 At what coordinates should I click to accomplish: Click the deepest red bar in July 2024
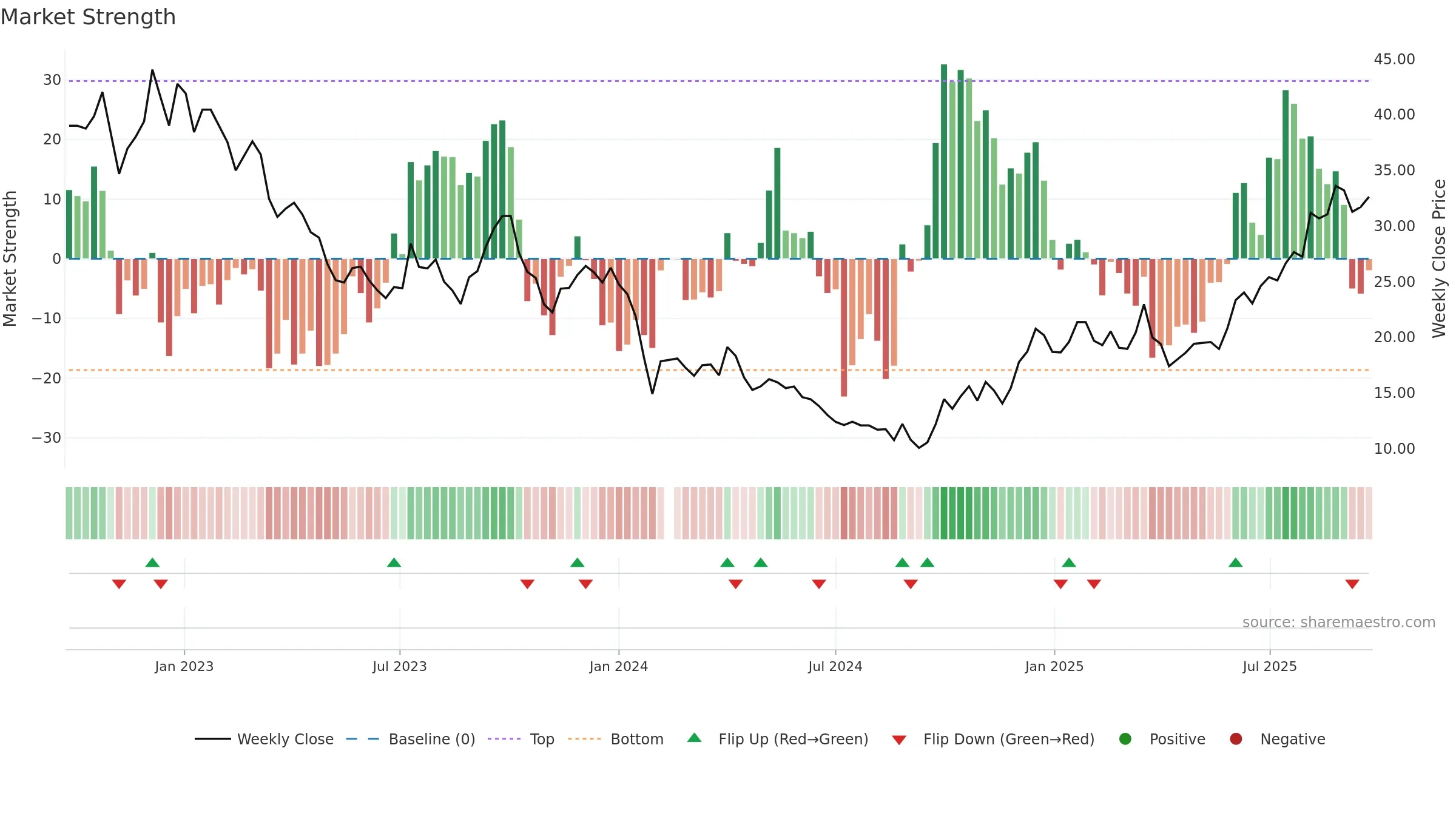844,328
